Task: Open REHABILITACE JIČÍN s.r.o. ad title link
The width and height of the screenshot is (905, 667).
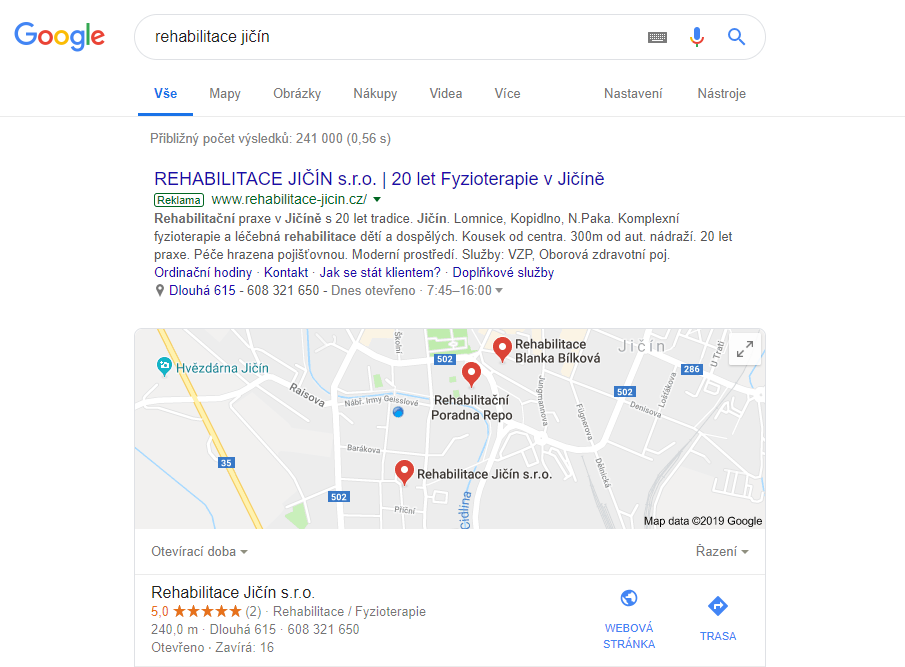Action: coord(379,179)
